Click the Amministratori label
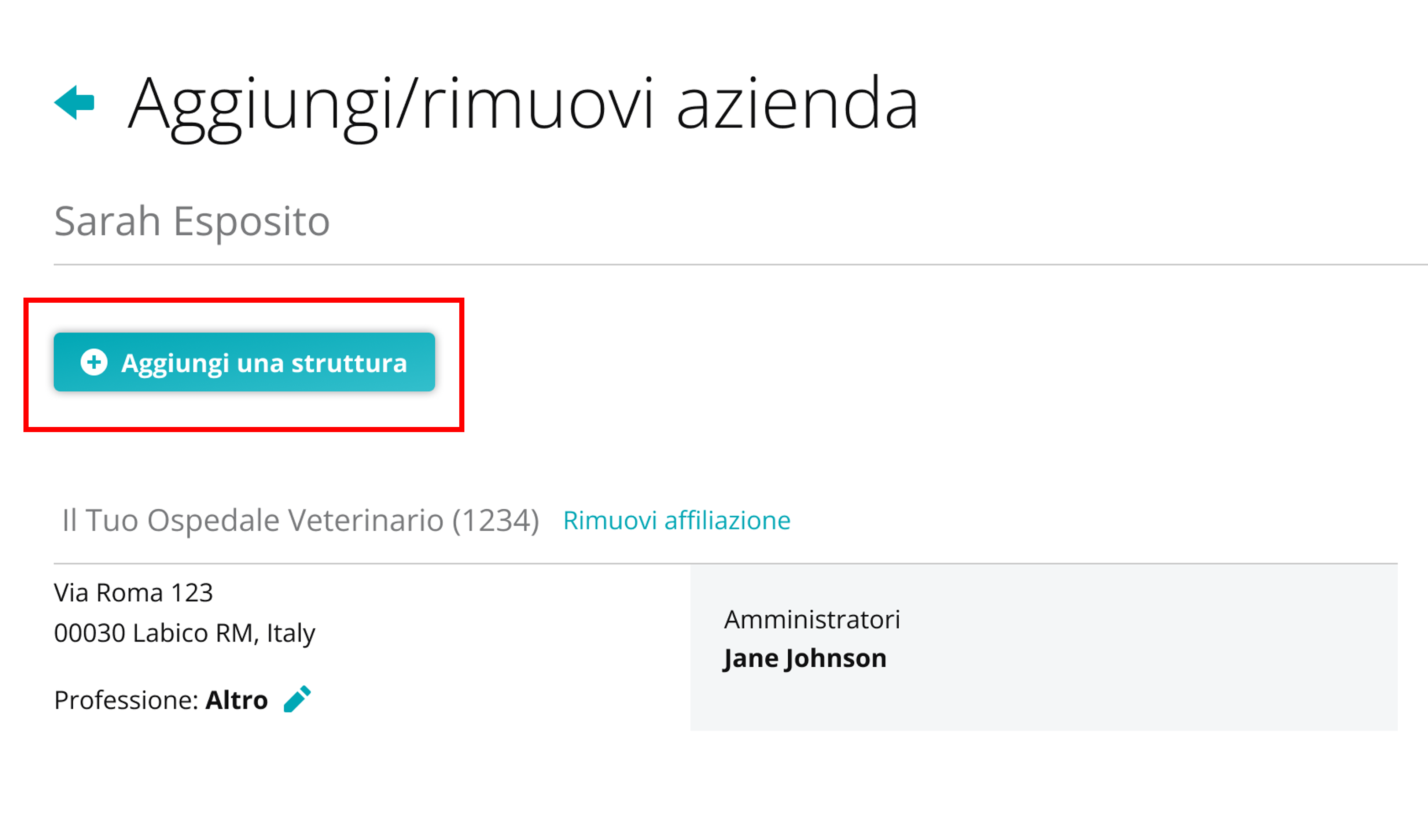Viewport: 1428px width, 840px height. point(811,619)
